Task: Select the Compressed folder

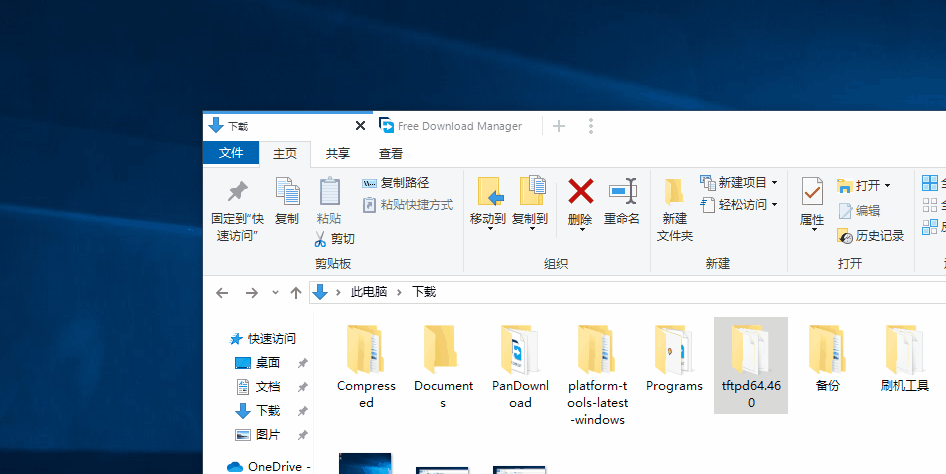Action: 366,366
